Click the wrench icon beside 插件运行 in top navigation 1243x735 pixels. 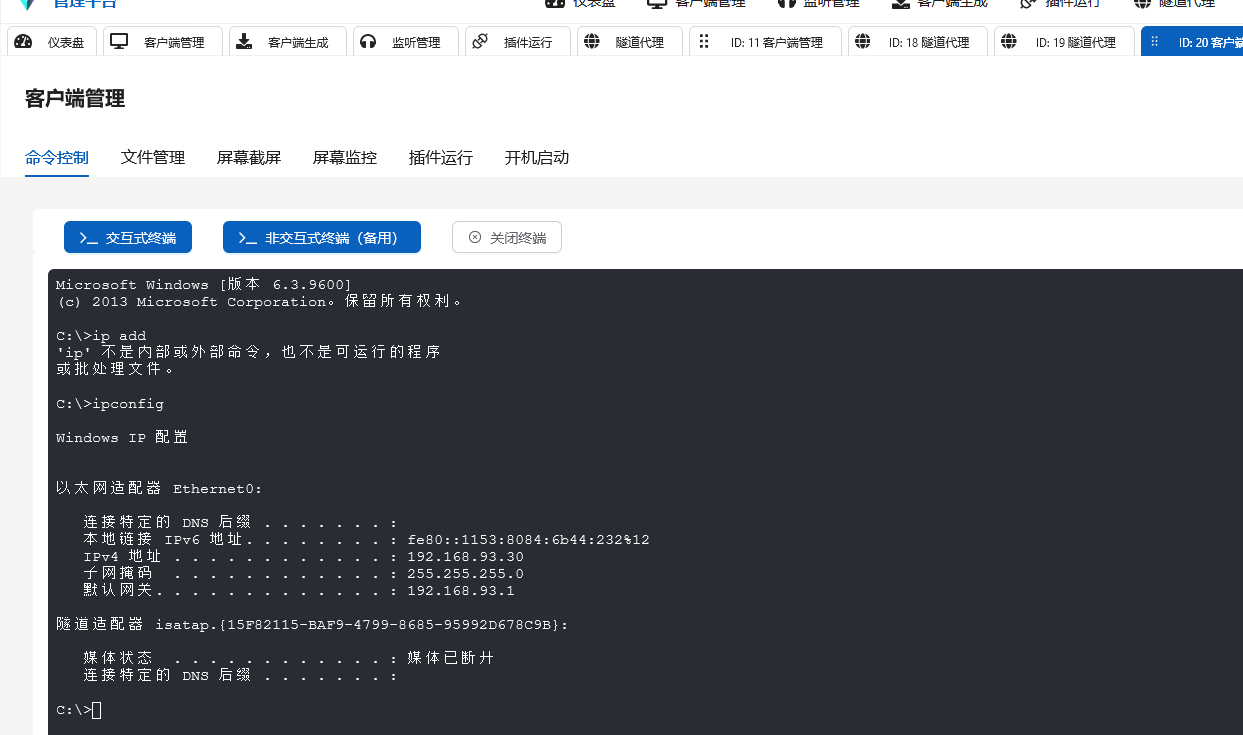pos(1025,3)
